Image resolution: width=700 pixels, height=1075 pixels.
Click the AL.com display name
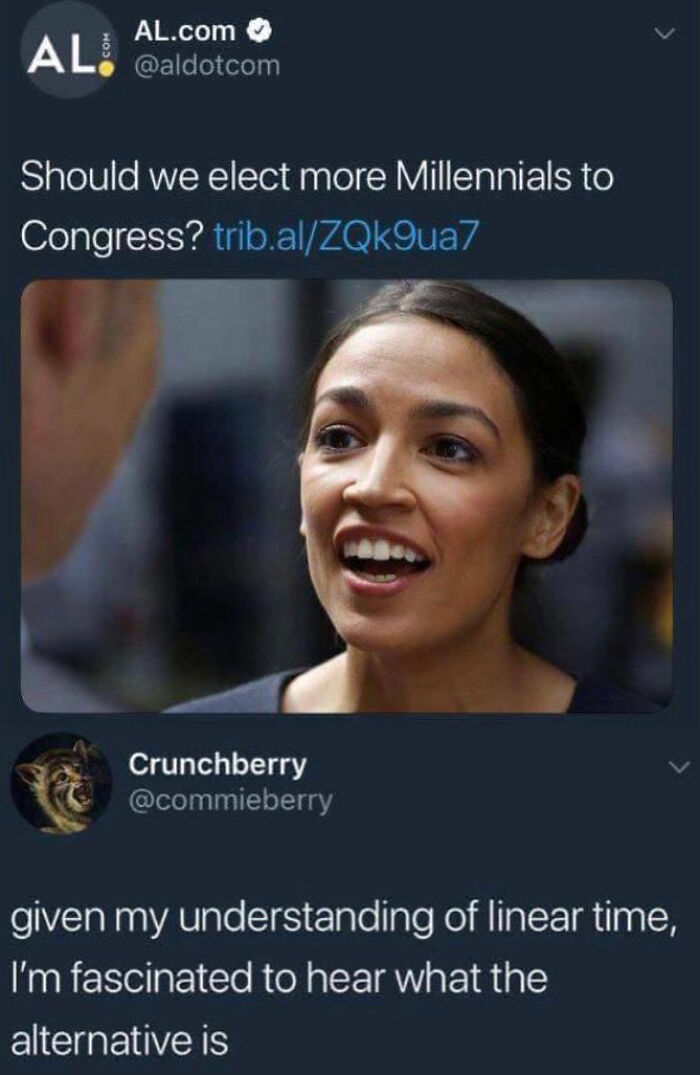point(185,30)
